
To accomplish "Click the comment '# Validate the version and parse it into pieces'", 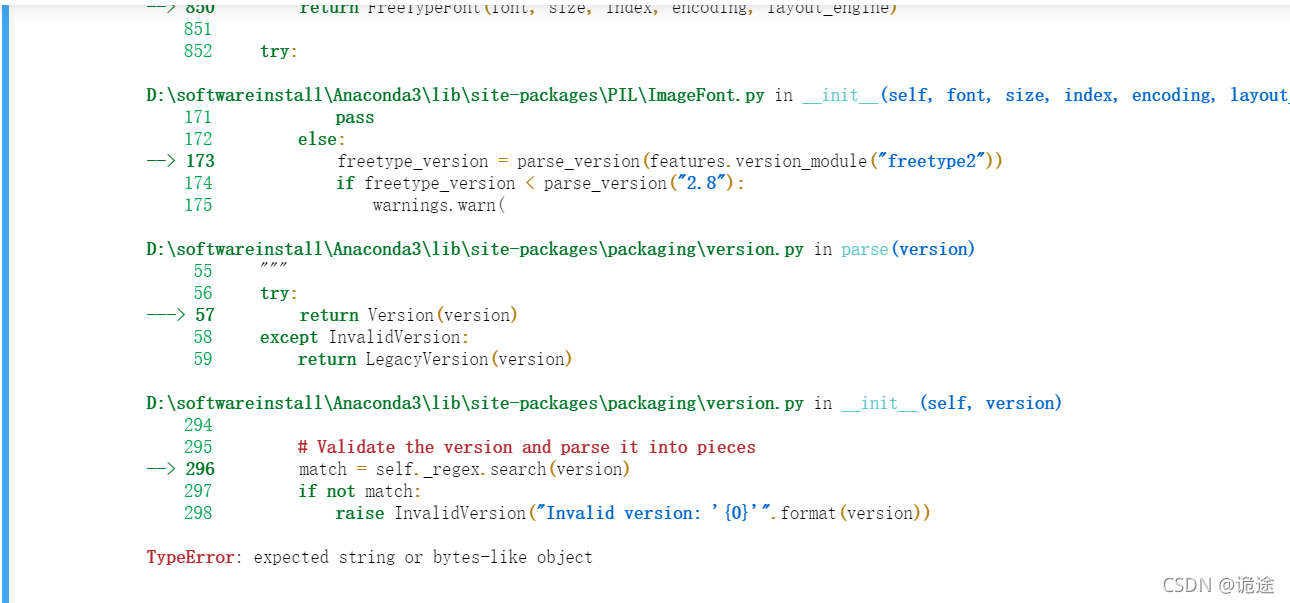I will [527, 447].
